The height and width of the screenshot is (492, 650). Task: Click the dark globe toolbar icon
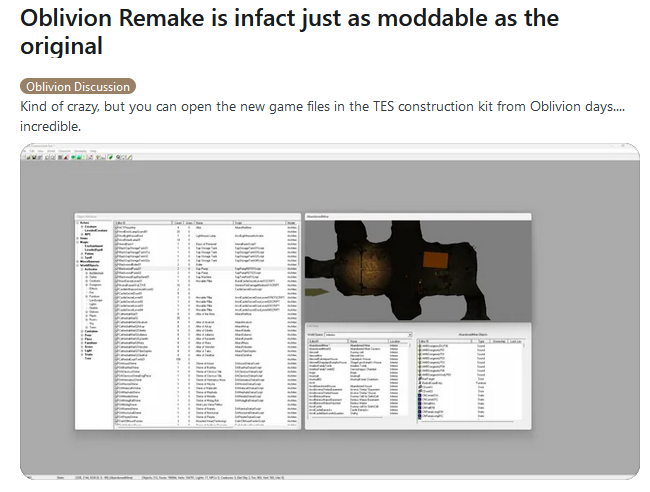coord(118,157)
